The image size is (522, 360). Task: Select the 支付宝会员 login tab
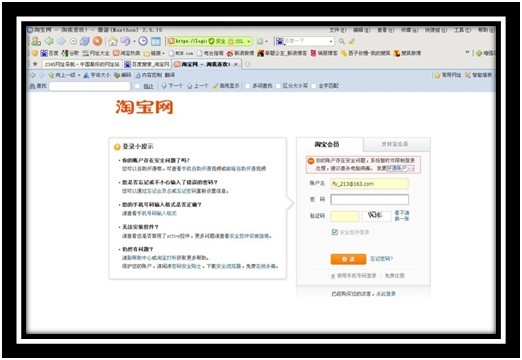point(395,144)
